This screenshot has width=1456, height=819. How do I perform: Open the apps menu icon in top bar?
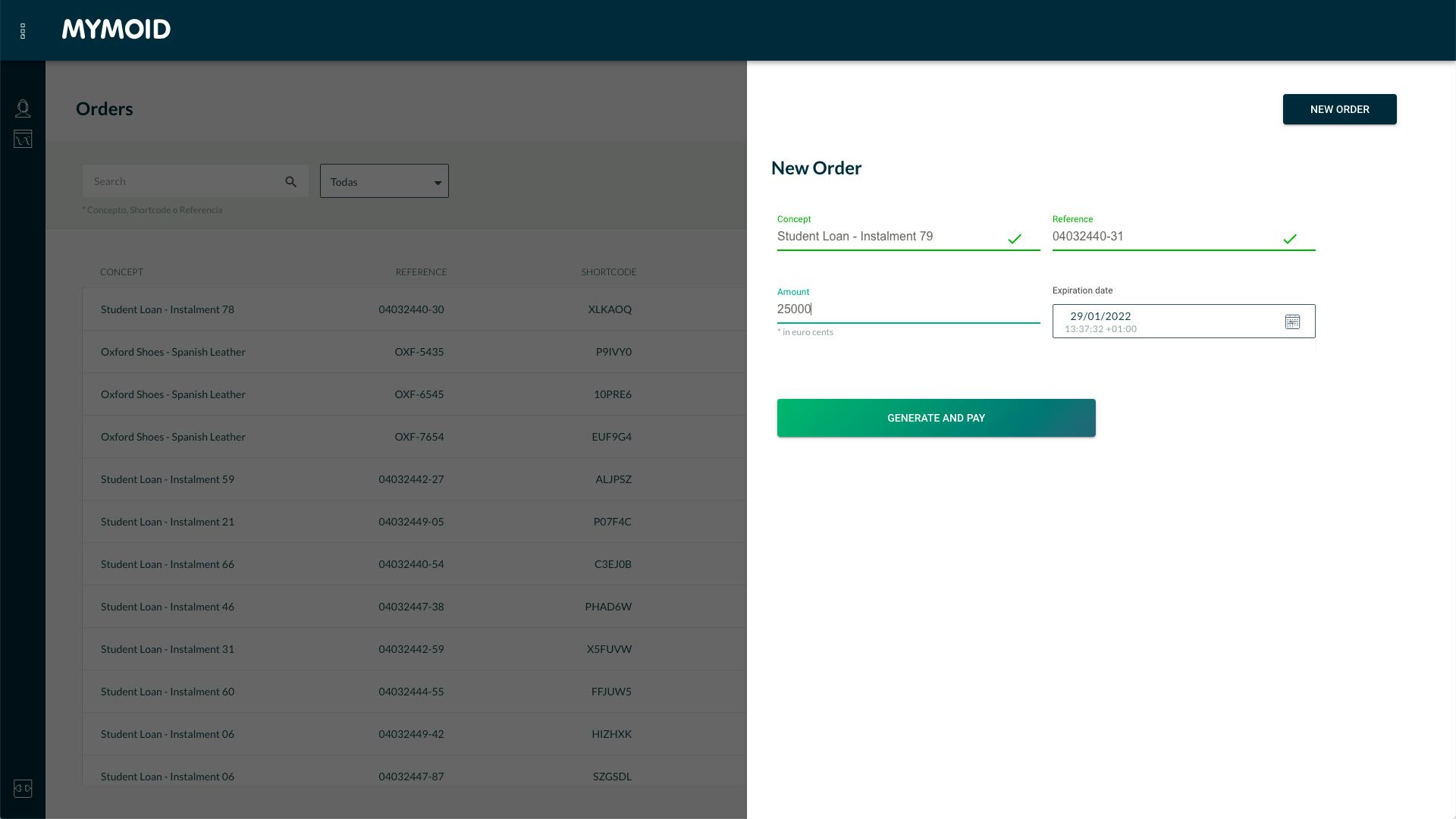23,31
